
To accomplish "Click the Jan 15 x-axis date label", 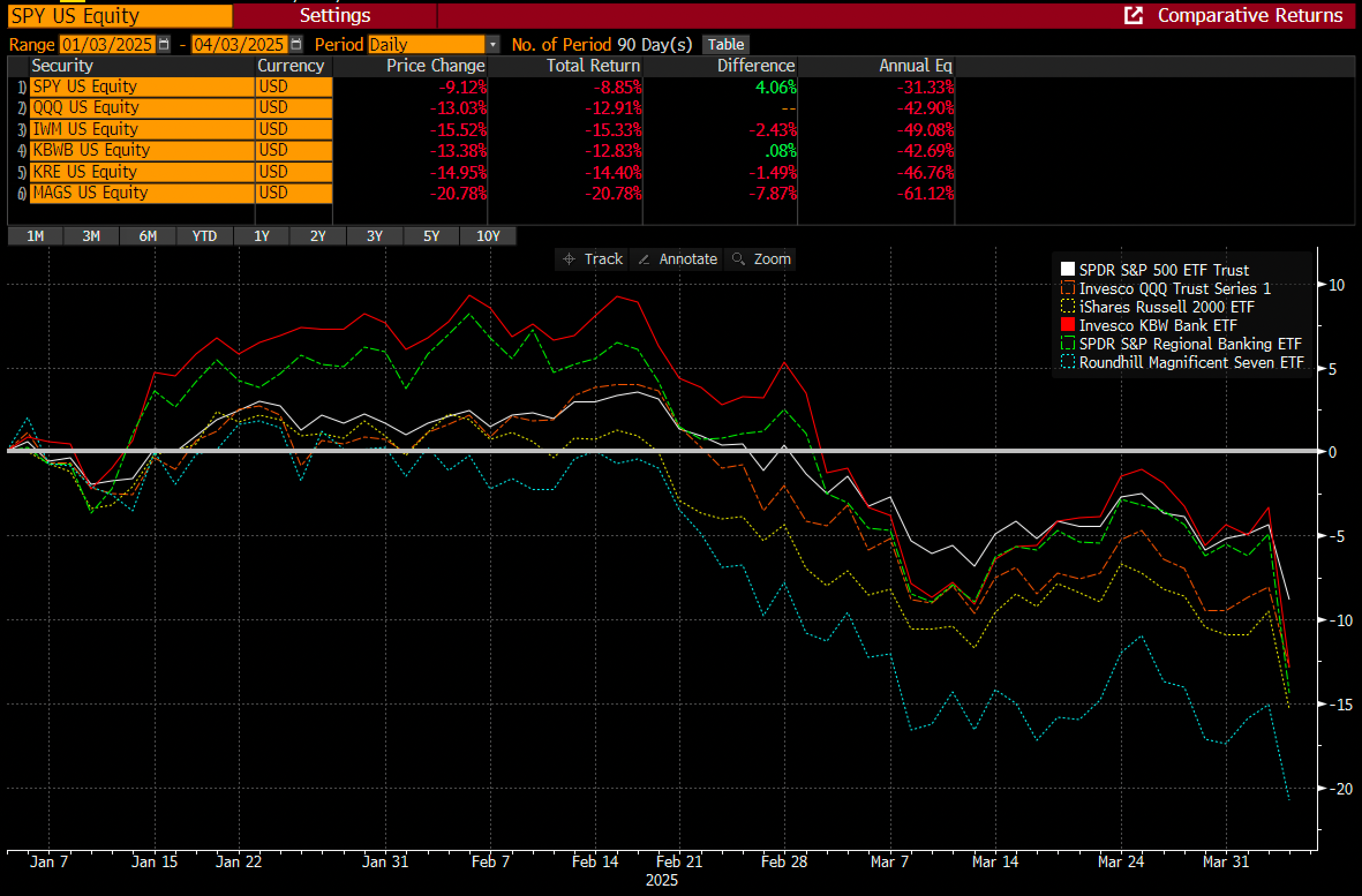I will tap(155, 861).
